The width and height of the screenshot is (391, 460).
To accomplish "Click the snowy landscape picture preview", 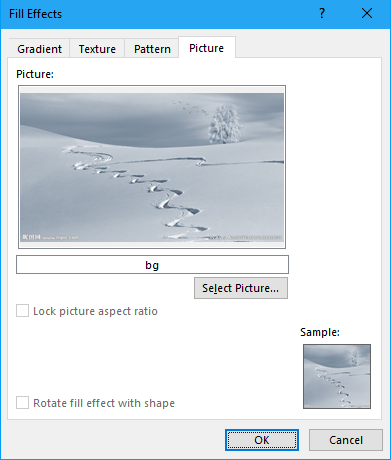I will pos(152,167).
